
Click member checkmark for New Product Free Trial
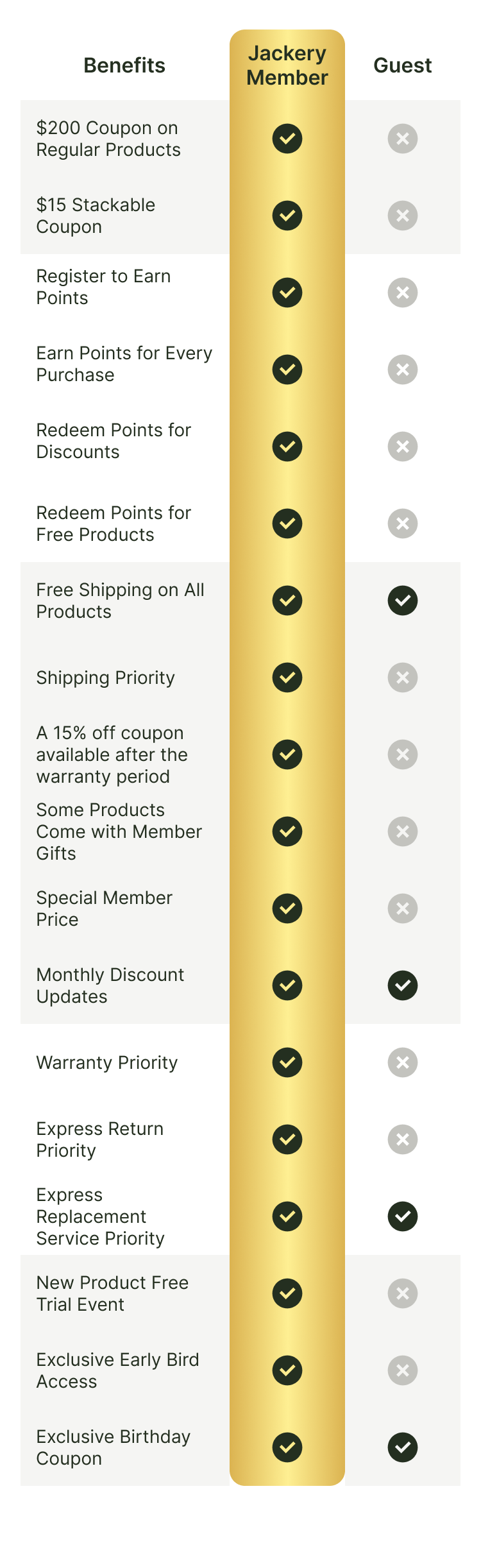(x=287, y=1293)
